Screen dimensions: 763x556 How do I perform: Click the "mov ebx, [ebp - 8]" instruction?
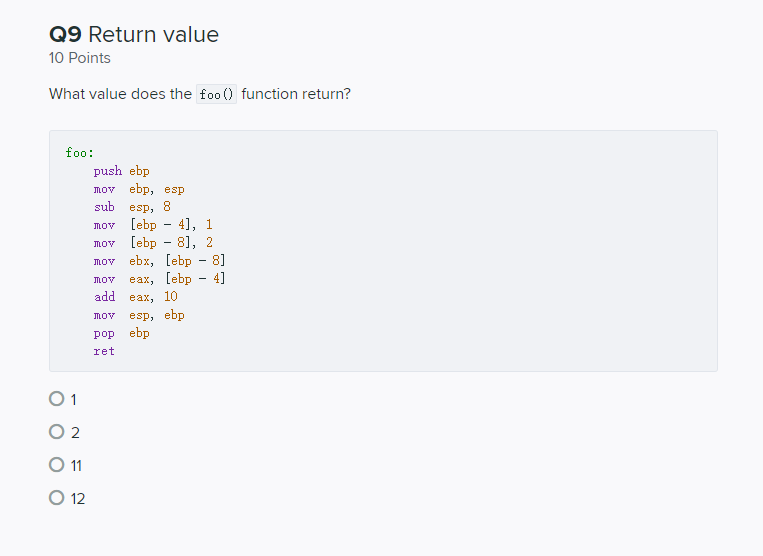[160, 261]
